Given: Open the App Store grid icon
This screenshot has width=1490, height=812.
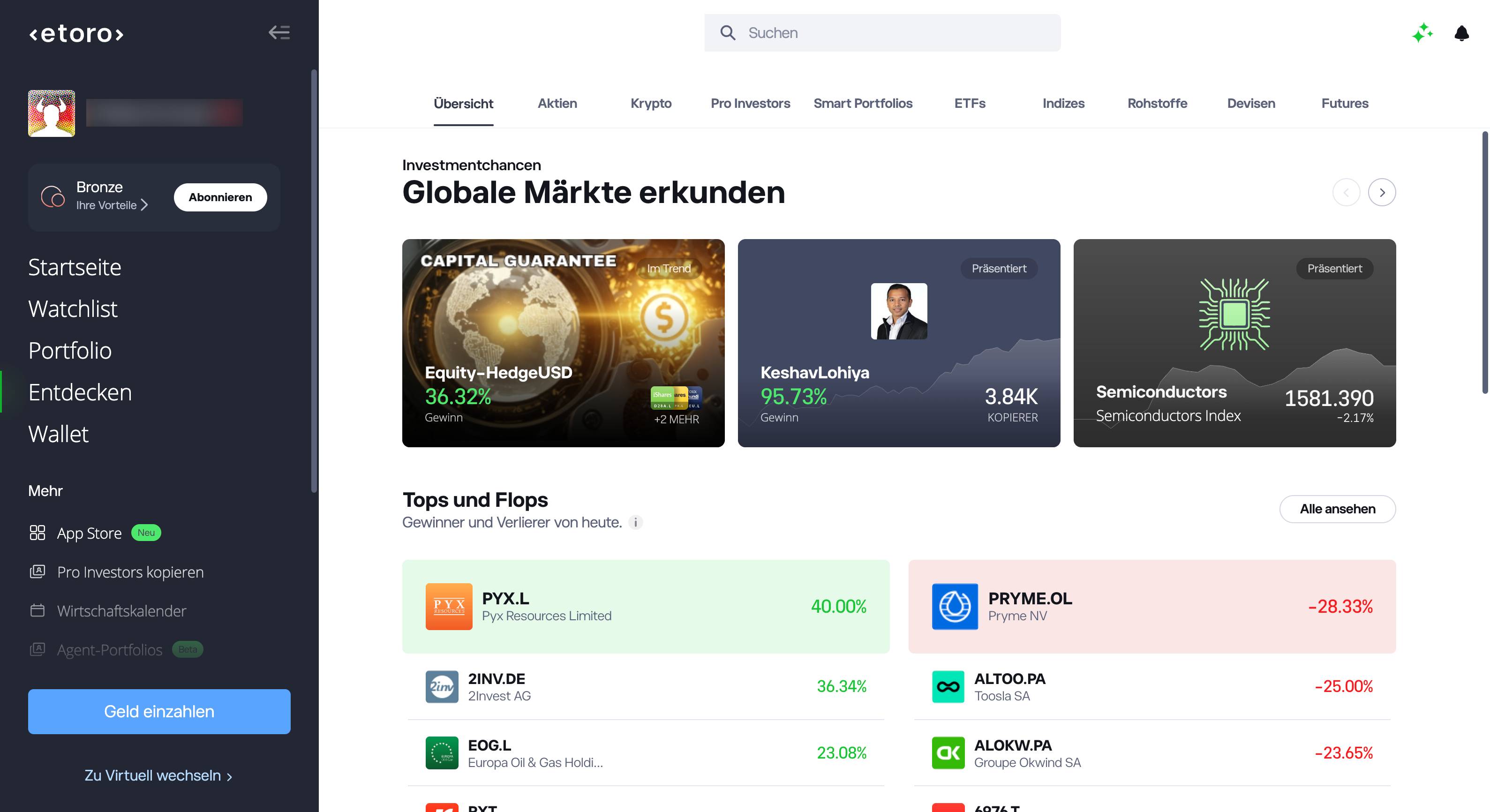Looking at the screenshot, I should tap(38, 533).
